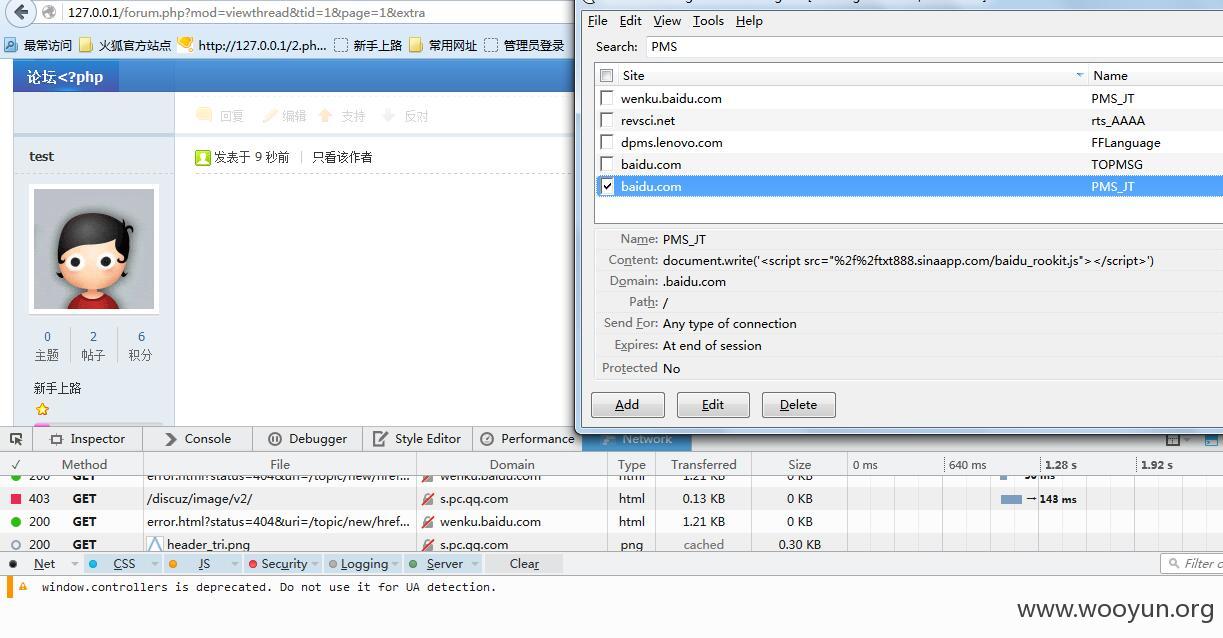
Task: Click the green user icon beside 发表于
Action: click(x=203, y=157)
